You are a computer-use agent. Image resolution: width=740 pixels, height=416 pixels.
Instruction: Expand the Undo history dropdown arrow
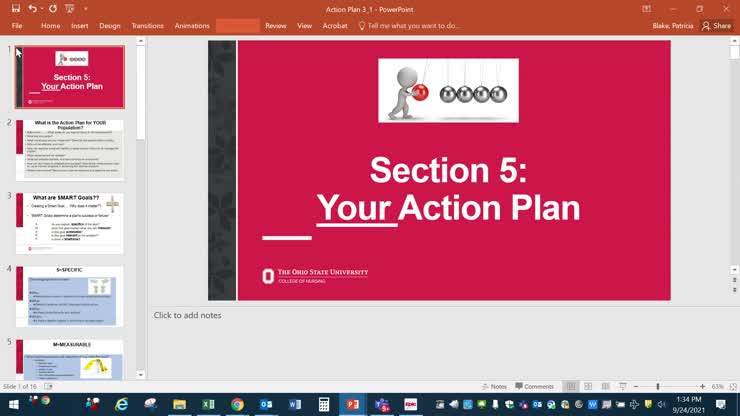tap(42, 9)
